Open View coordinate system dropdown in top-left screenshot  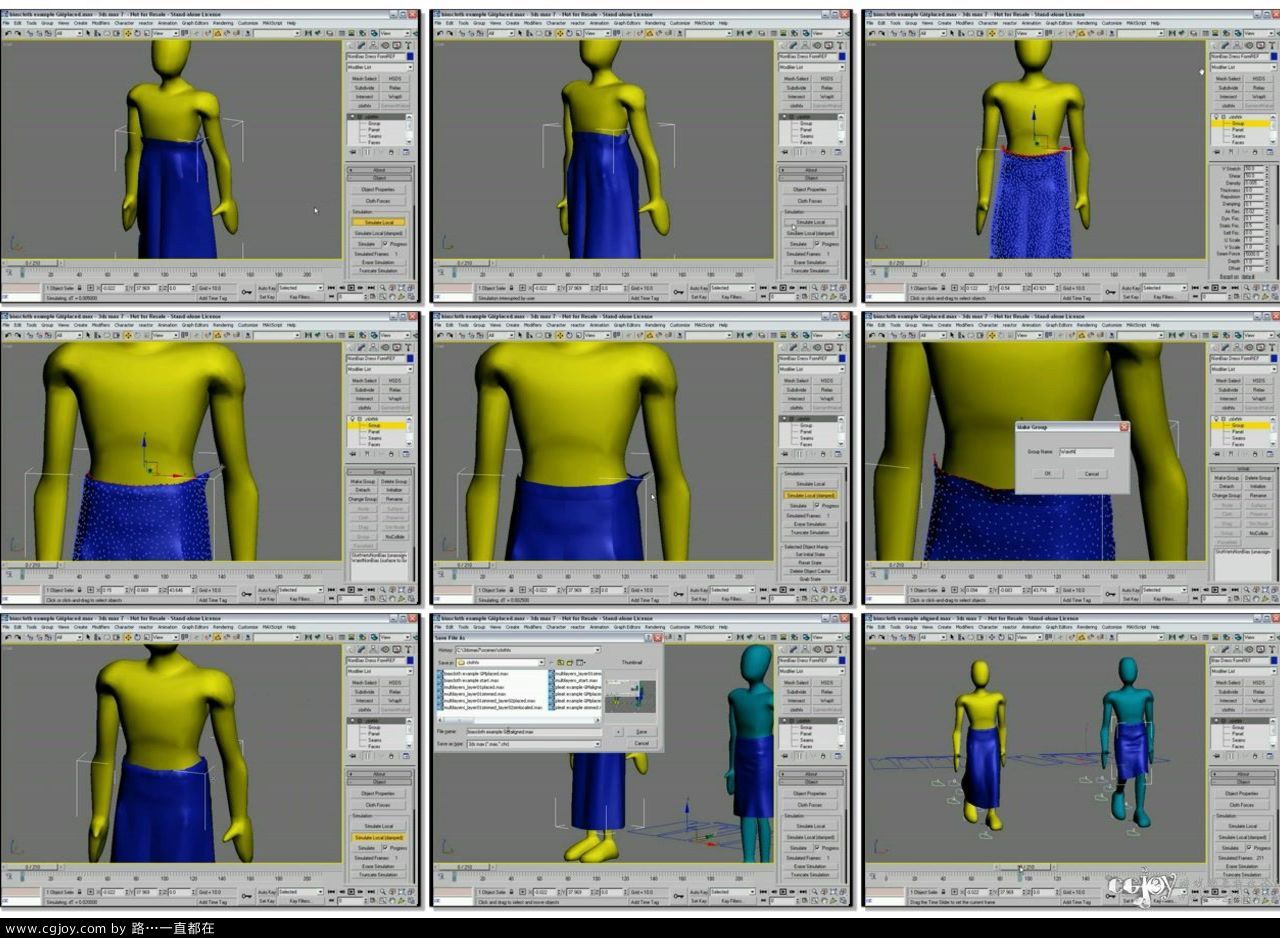pyautogui.click(x=166, y=34)
